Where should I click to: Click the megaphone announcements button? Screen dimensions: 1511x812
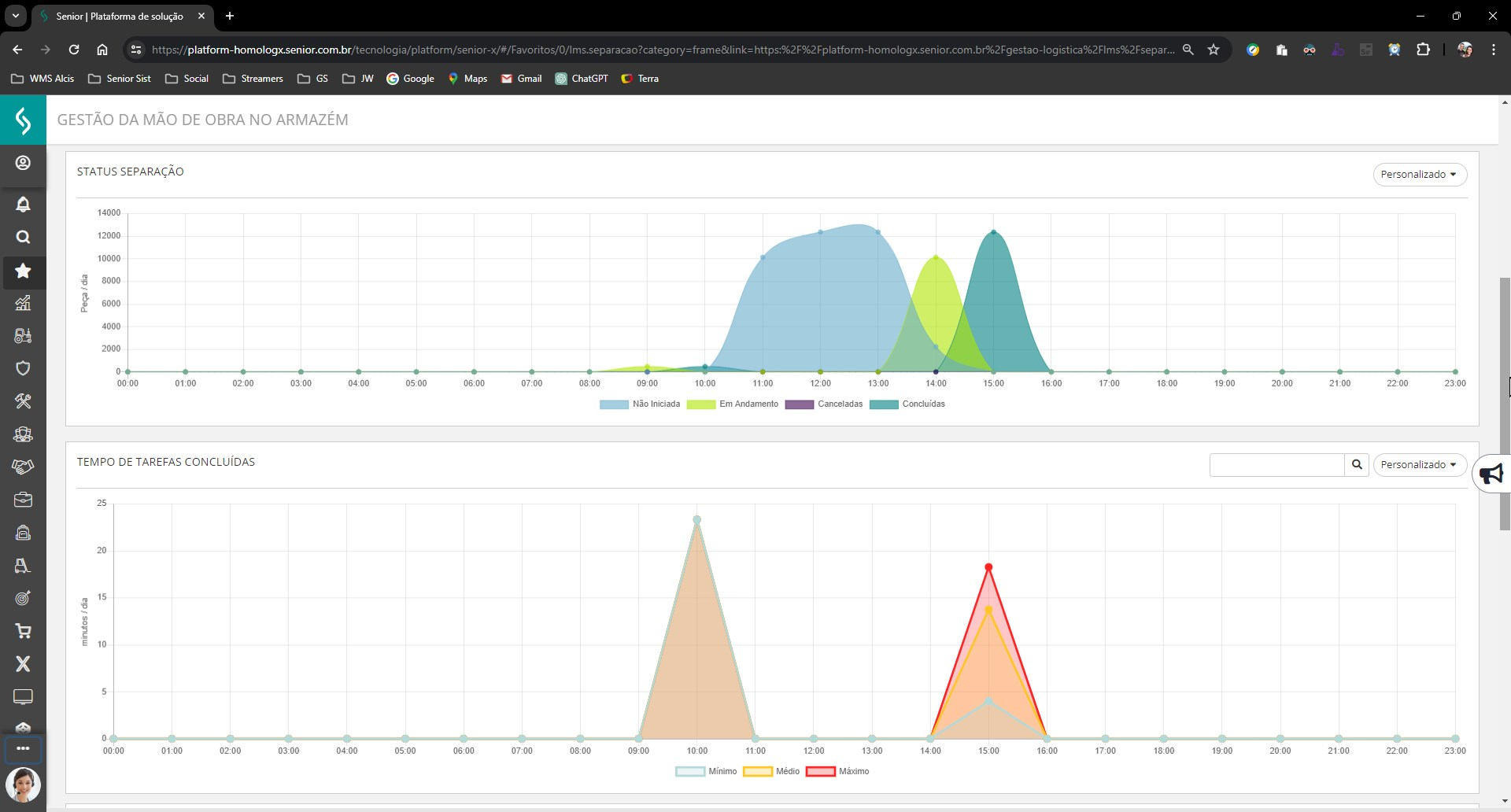(1491, 474)
